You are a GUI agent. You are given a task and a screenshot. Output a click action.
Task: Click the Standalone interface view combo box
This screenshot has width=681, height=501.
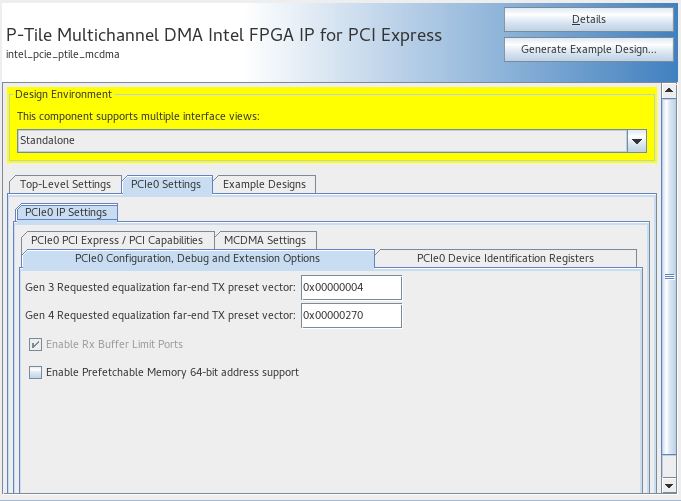point(322,141)
